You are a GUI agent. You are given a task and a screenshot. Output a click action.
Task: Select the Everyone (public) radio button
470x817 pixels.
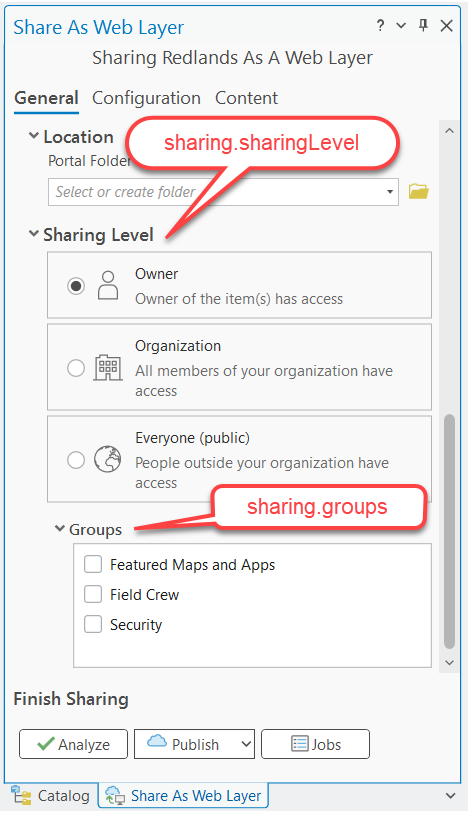(76, 460)
